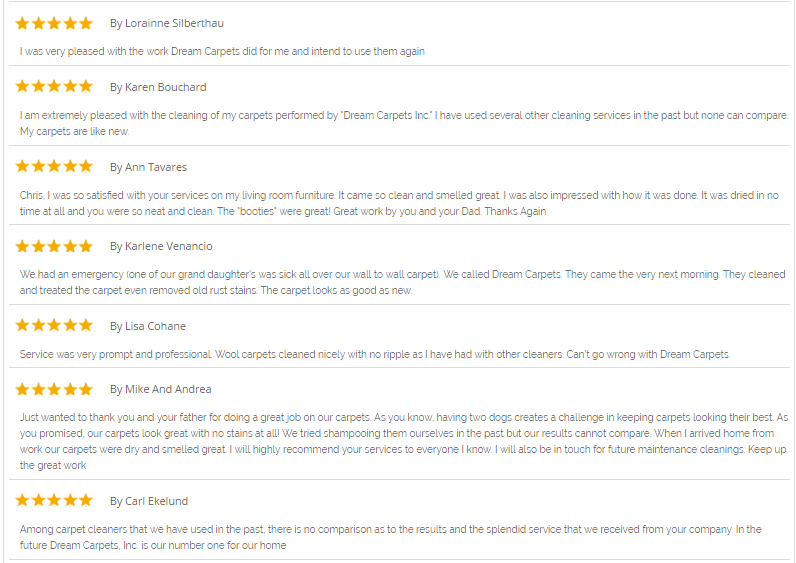Click review text beginning "Service was very prompt"
The image size is (796, 563).
[x=375, y=354]
